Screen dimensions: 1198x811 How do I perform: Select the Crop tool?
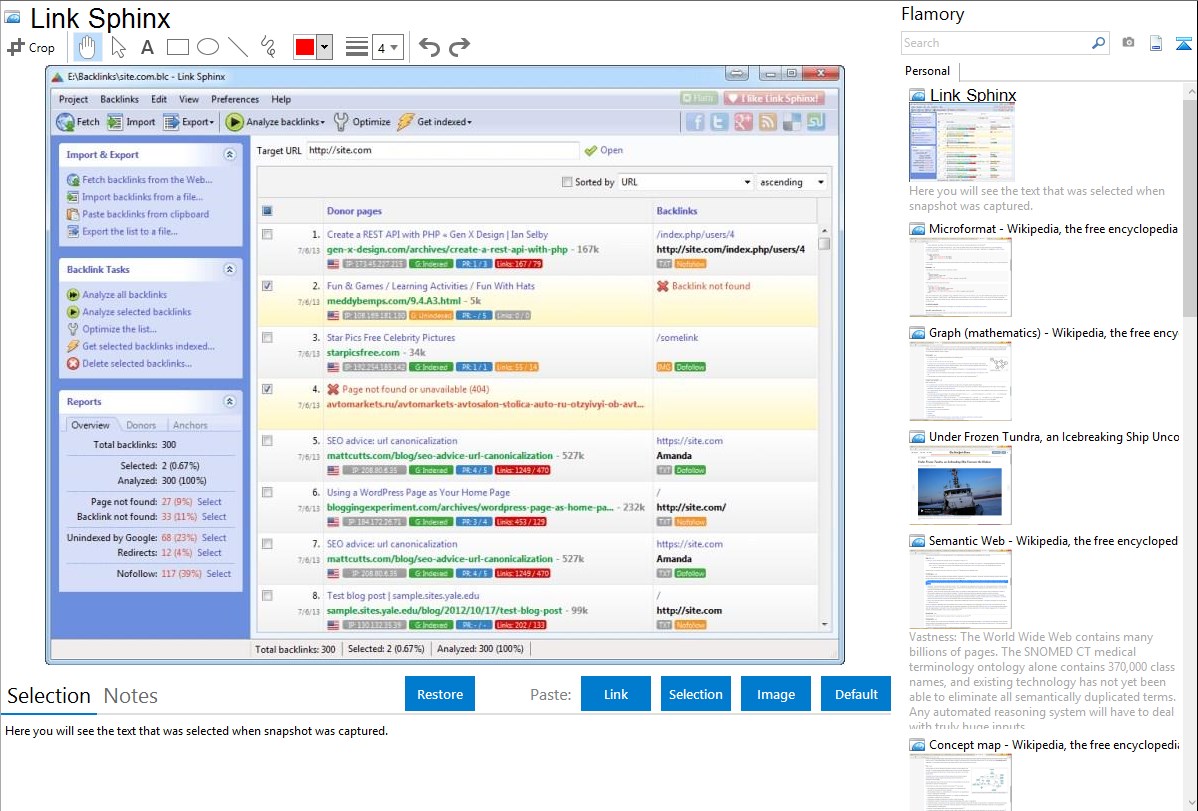coord(31,47)
